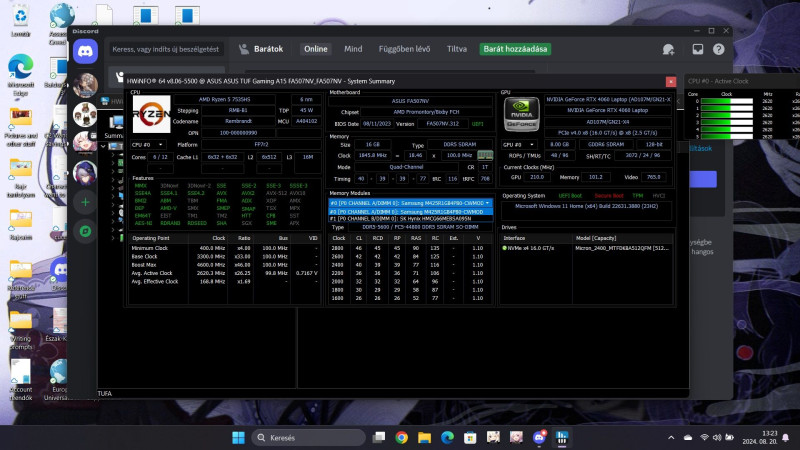Click the UEFI Boot indicator label
800x450 pixels.
coord(570,196)
